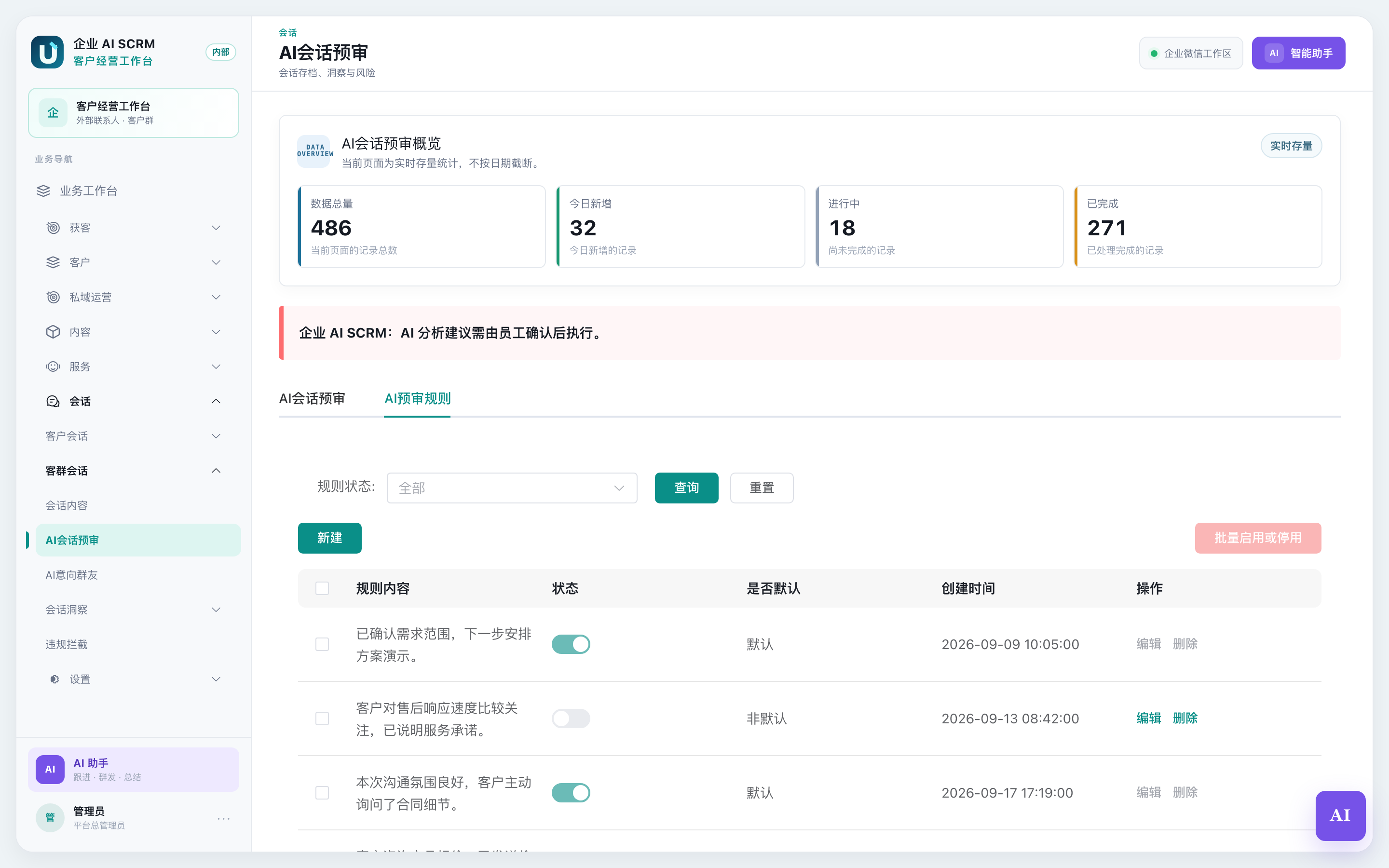Expand the 客户 menu chevron

[216, 262]
